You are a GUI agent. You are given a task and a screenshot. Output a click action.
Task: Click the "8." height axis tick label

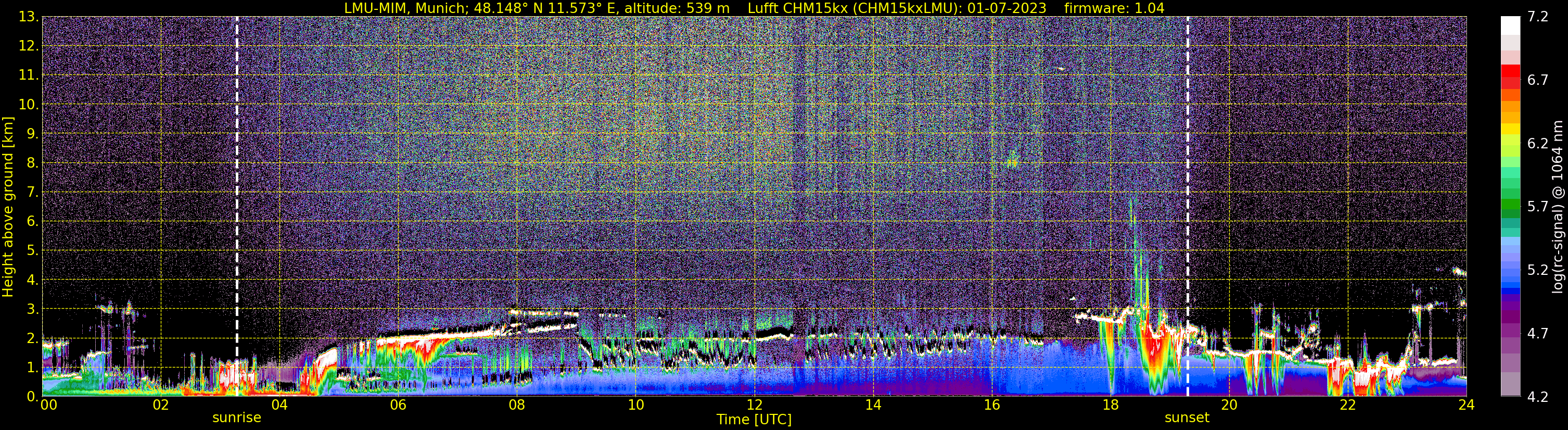33,163
